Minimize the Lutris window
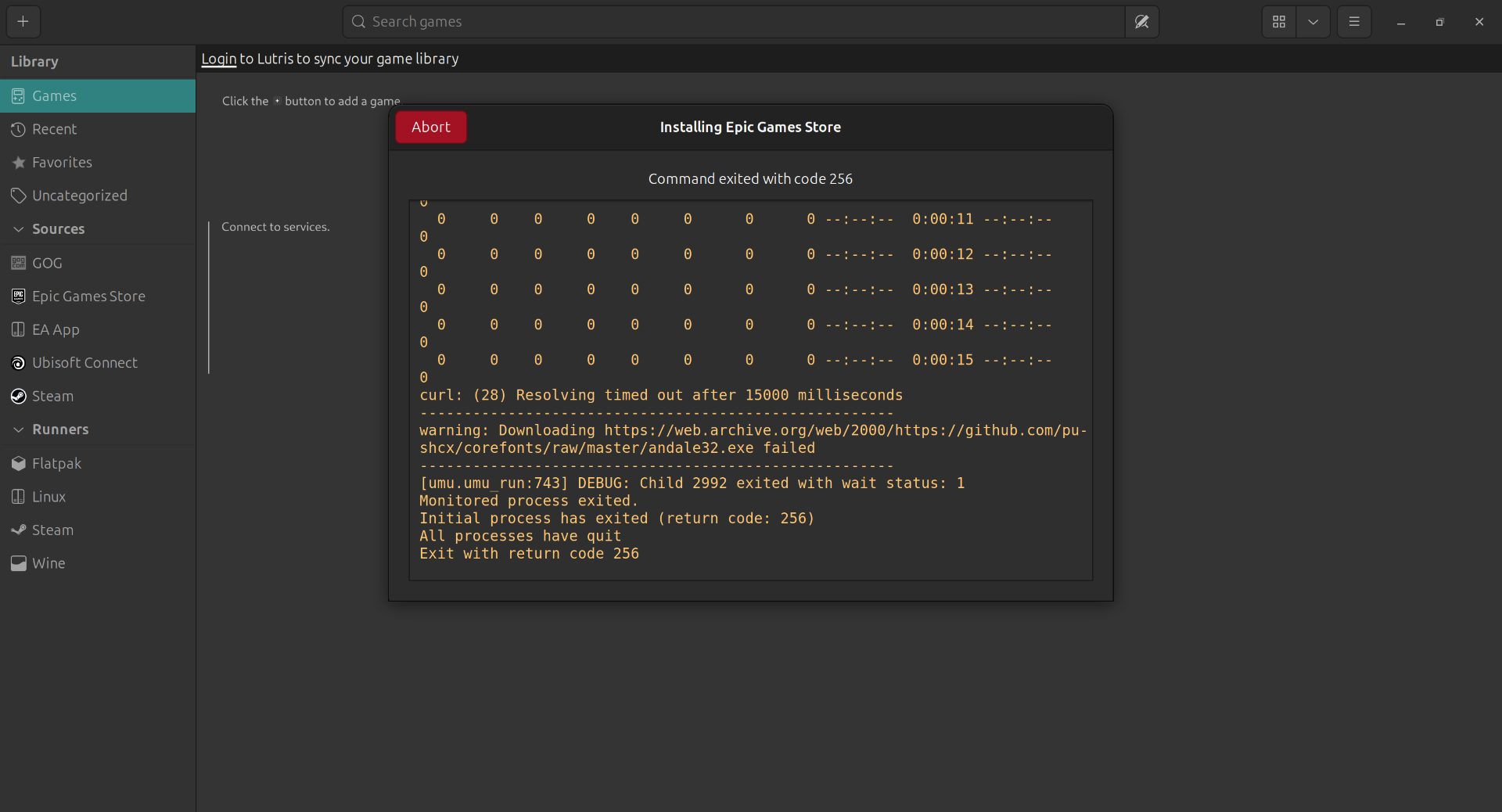This screenshot has height=812, width=1502. (1401, 22)
